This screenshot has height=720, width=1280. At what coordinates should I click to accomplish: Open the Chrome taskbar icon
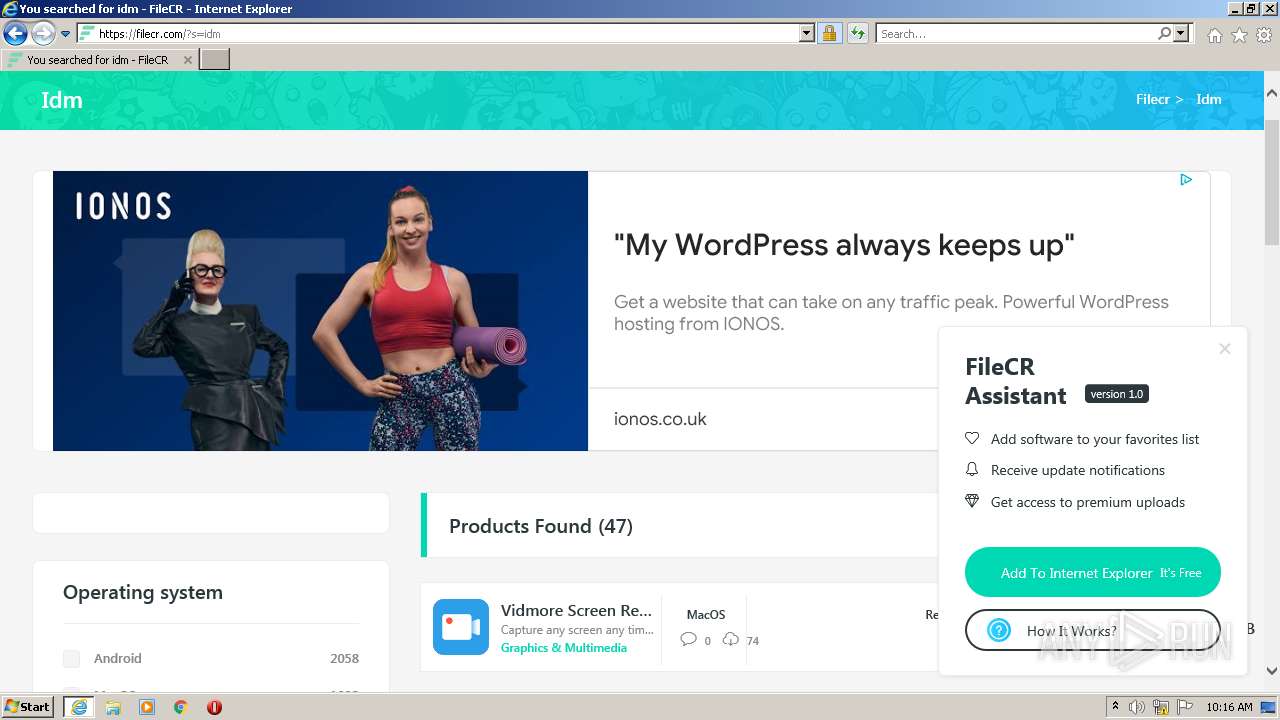point(181,707)
